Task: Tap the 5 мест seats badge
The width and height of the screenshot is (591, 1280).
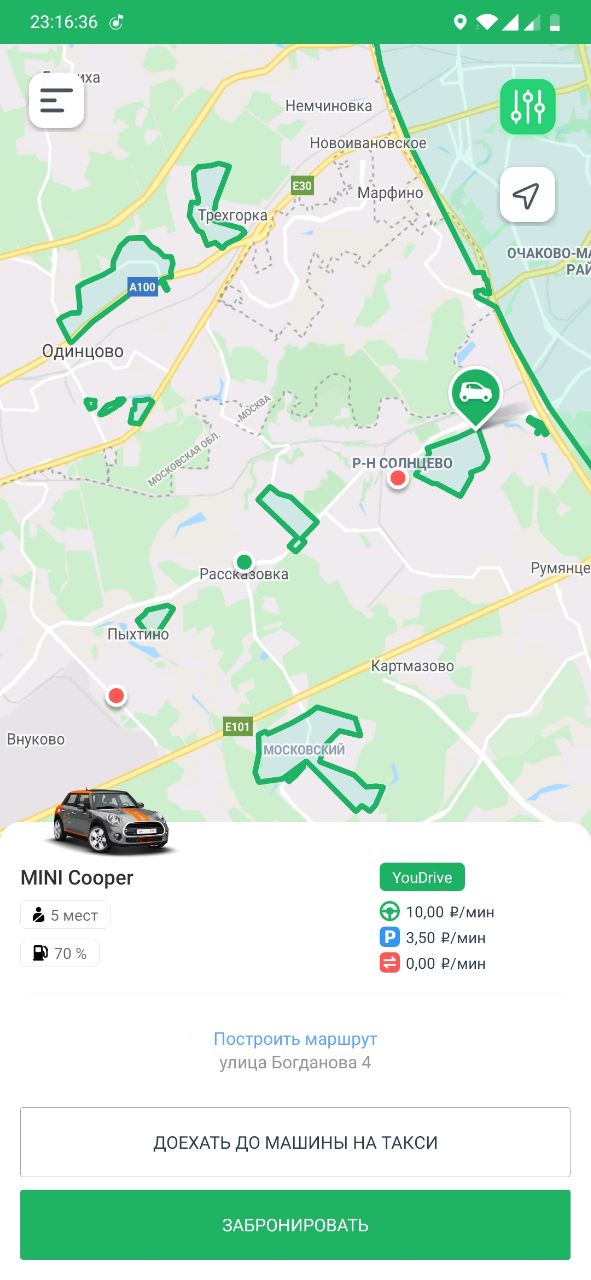Action: click(65, 915)
